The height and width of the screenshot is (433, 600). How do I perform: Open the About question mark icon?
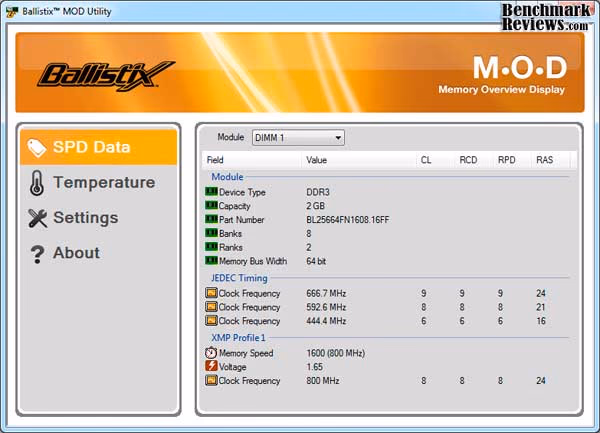[x=37, y=254]
